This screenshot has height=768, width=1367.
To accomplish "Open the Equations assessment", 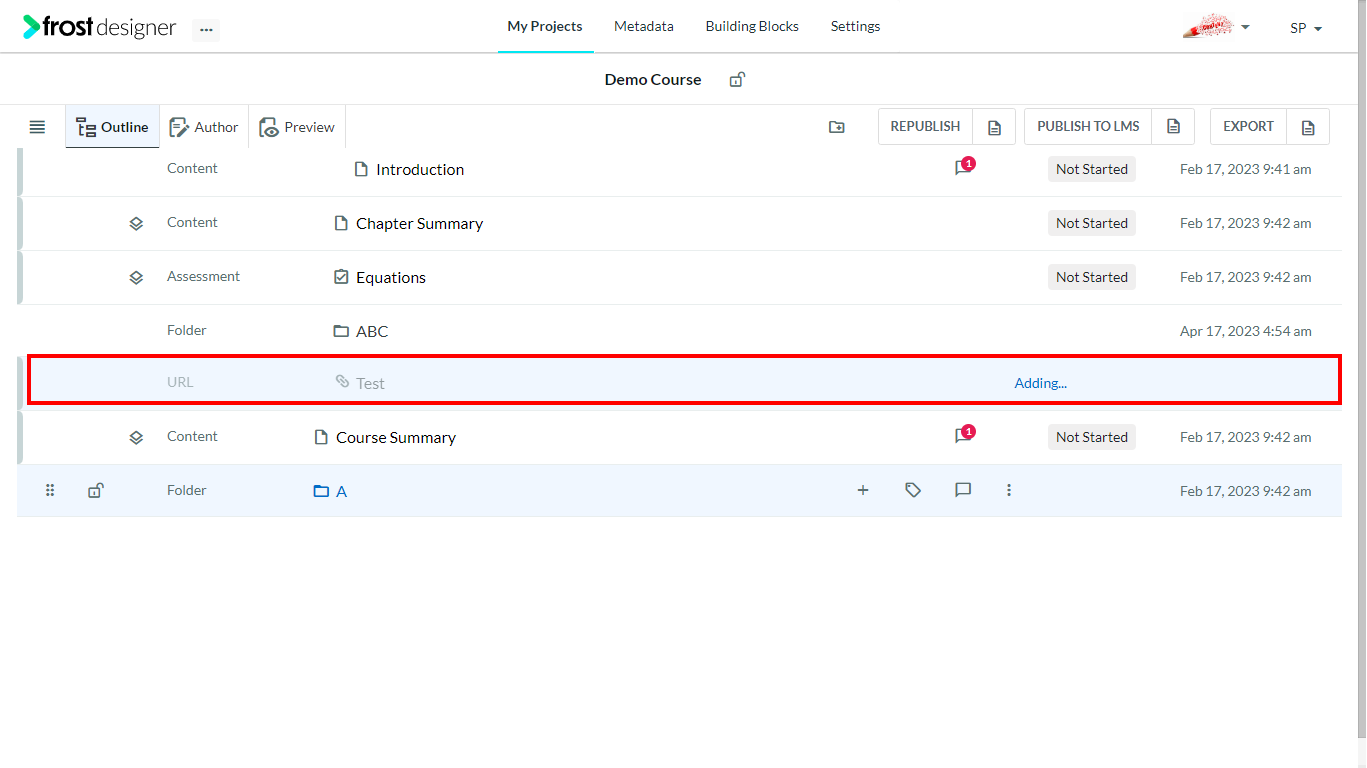I will tap(391, 277).
